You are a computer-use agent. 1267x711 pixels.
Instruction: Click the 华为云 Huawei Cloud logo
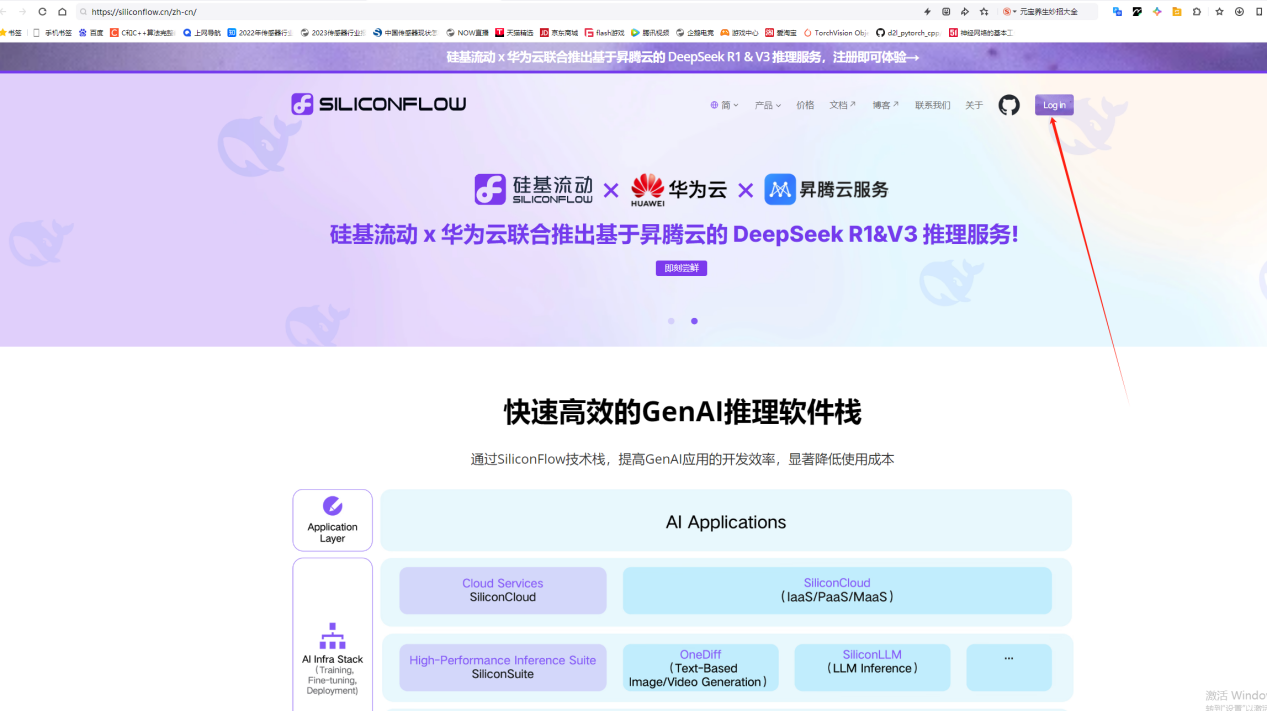pyautogui.click(x=679, y=189)
